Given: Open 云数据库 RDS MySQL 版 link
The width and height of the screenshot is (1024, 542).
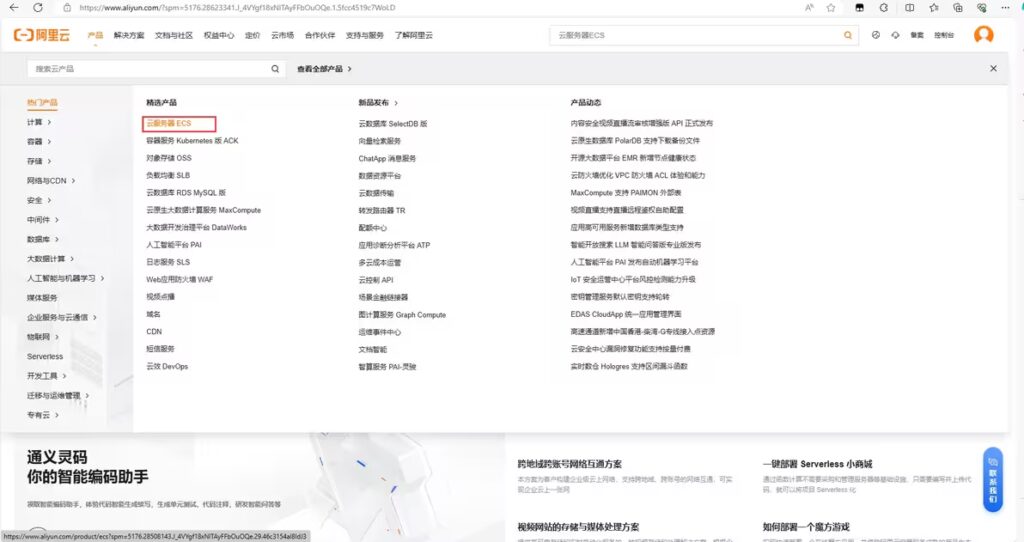Looking at the screenshot, I should point(185,193).
